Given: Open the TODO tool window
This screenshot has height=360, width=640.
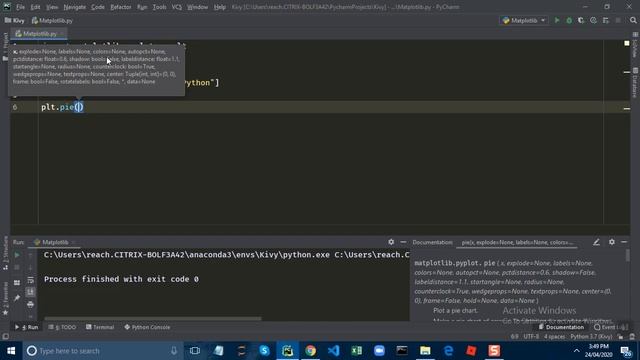Looking at the screenshot, I should point(62,327).
